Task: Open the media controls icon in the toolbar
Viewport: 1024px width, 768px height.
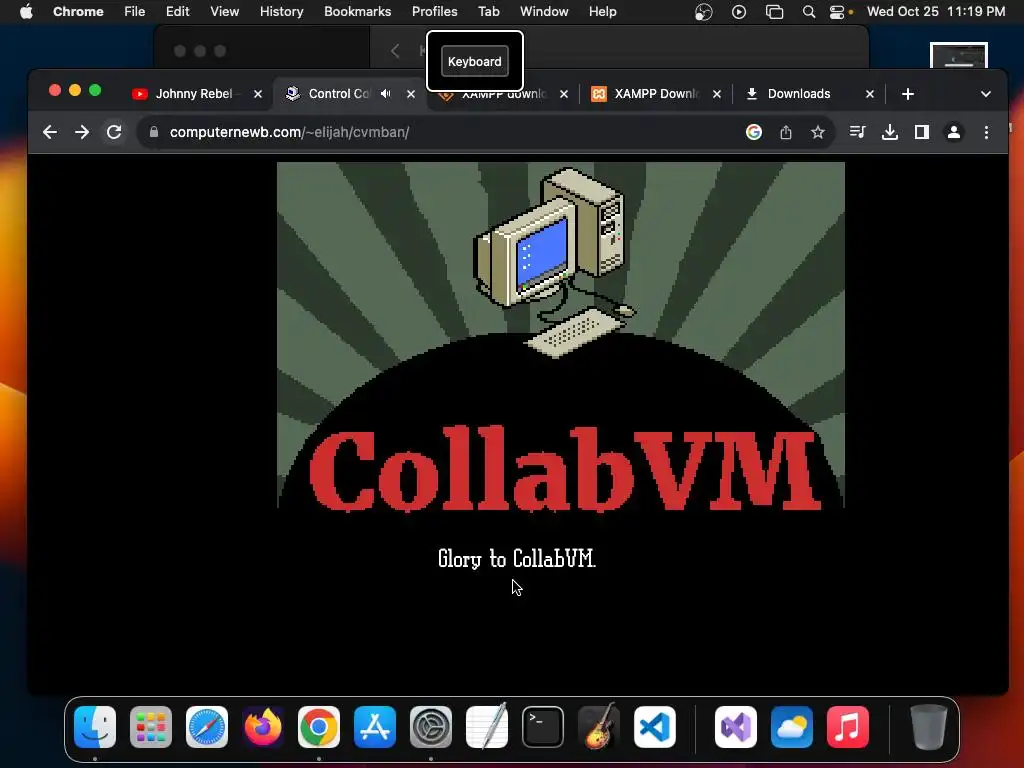Action: [x=857, y=133]
